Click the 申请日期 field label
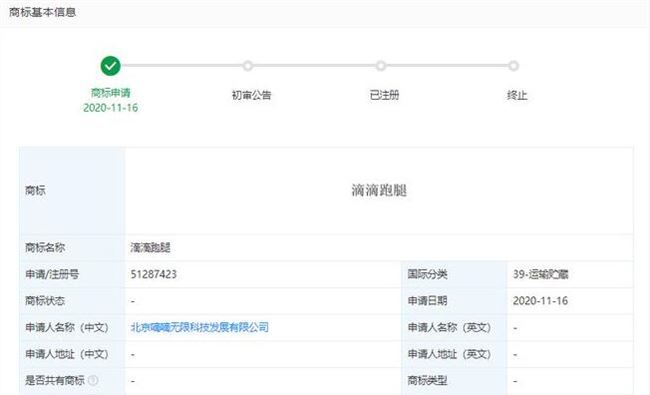Screen dimensions: 650x395 click(x=427, y=300)
